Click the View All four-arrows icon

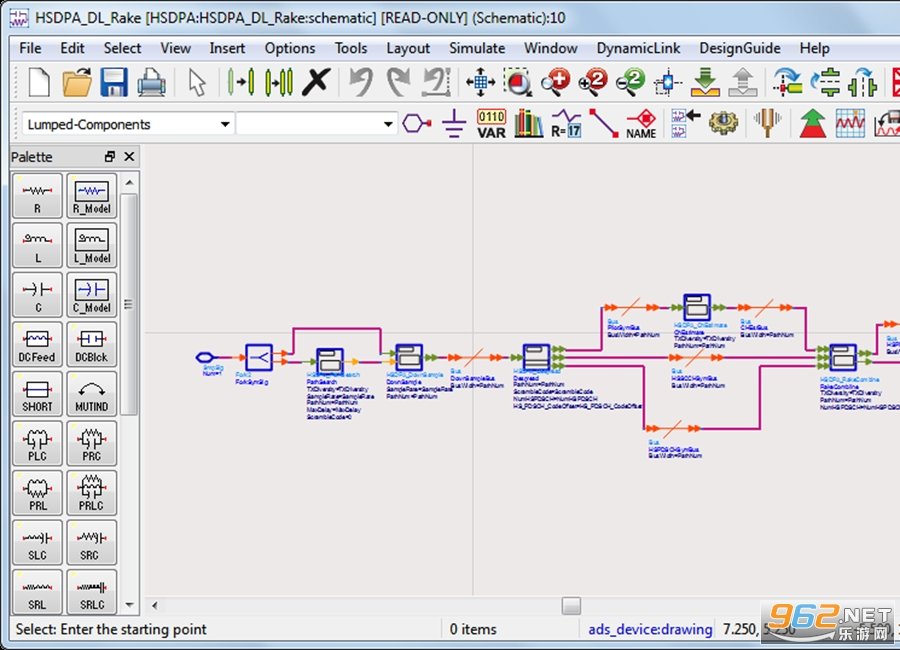tap(480, 82)
